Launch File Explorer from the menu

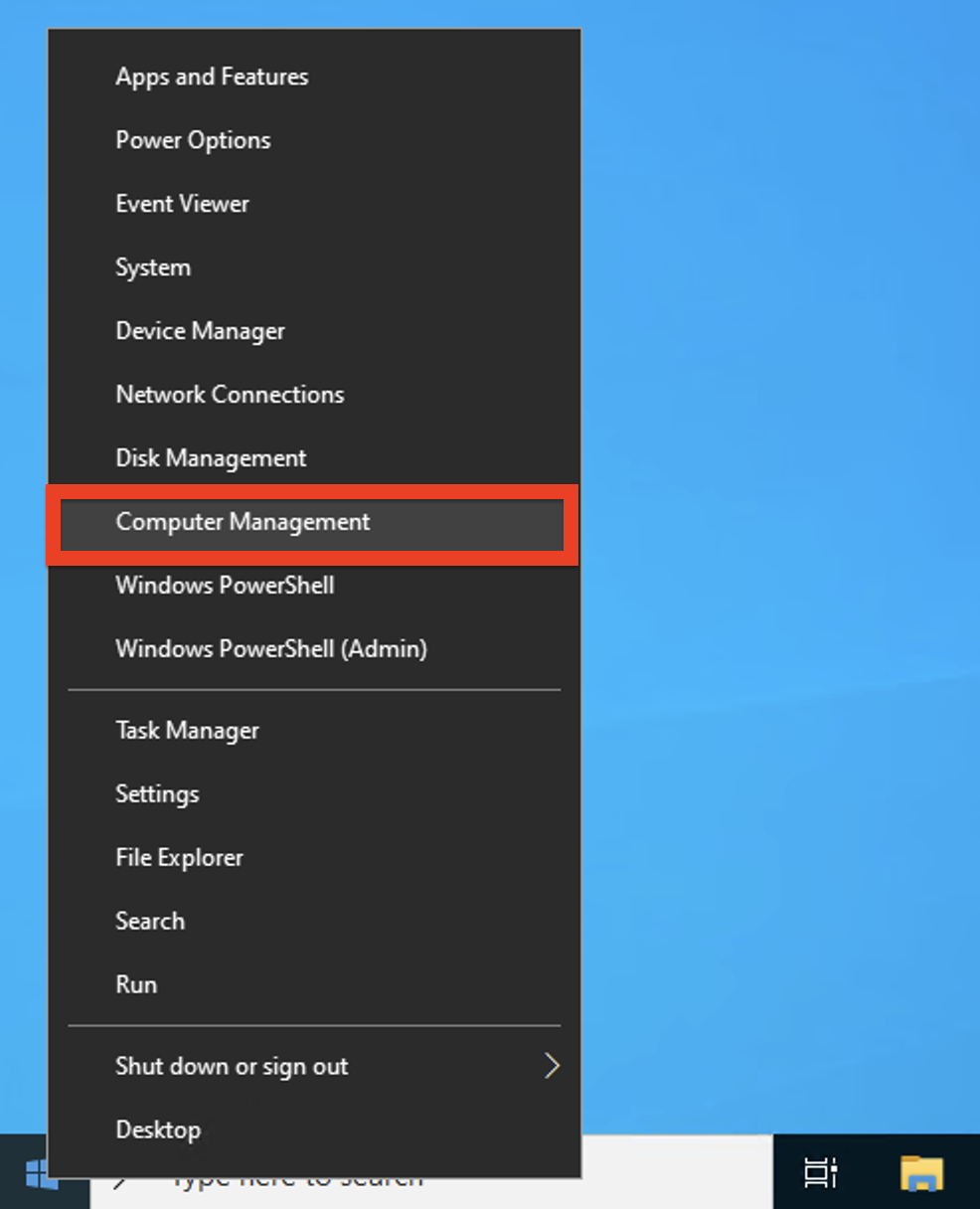(x=314, y=858)
